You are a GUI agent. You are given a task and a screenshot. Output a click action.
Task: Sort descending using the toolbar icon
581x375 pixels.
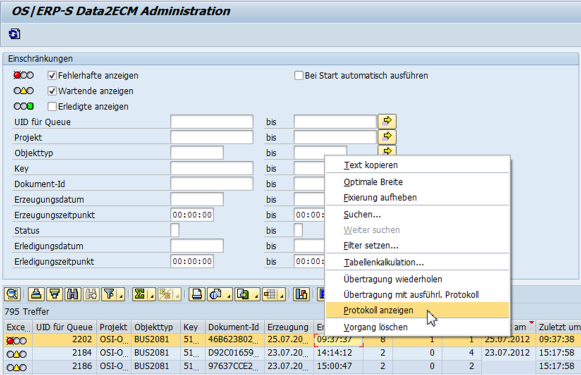tap(55, 294)
